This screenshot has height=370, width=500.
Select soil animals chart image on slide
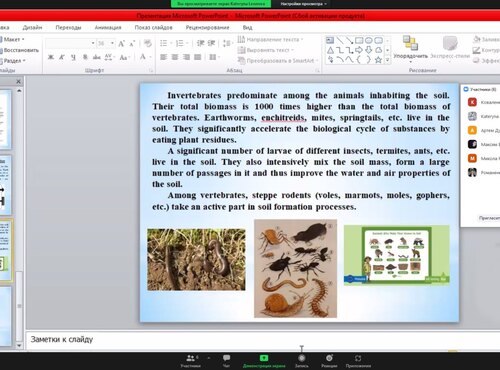point(397,255)
